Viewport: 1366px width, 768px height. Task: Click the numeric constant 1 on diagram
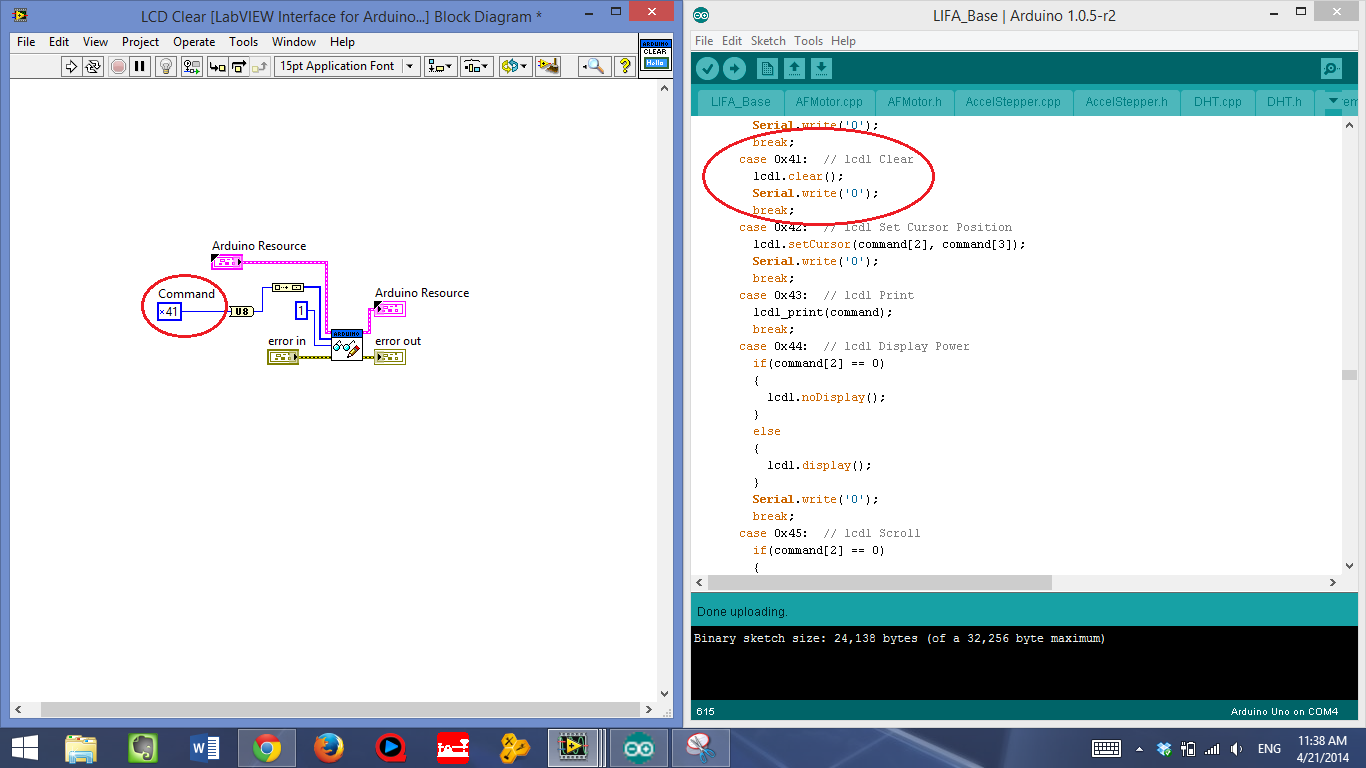300,311
